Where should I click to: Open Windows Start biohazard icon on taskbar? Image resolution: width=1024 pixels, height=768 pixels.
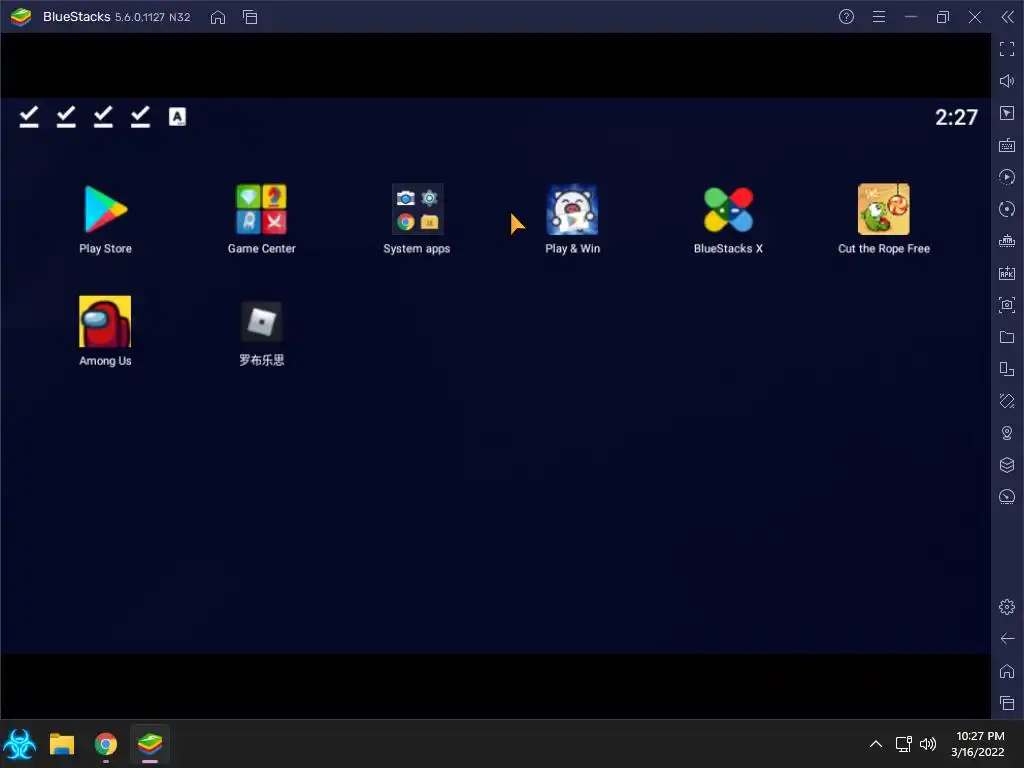20,744
